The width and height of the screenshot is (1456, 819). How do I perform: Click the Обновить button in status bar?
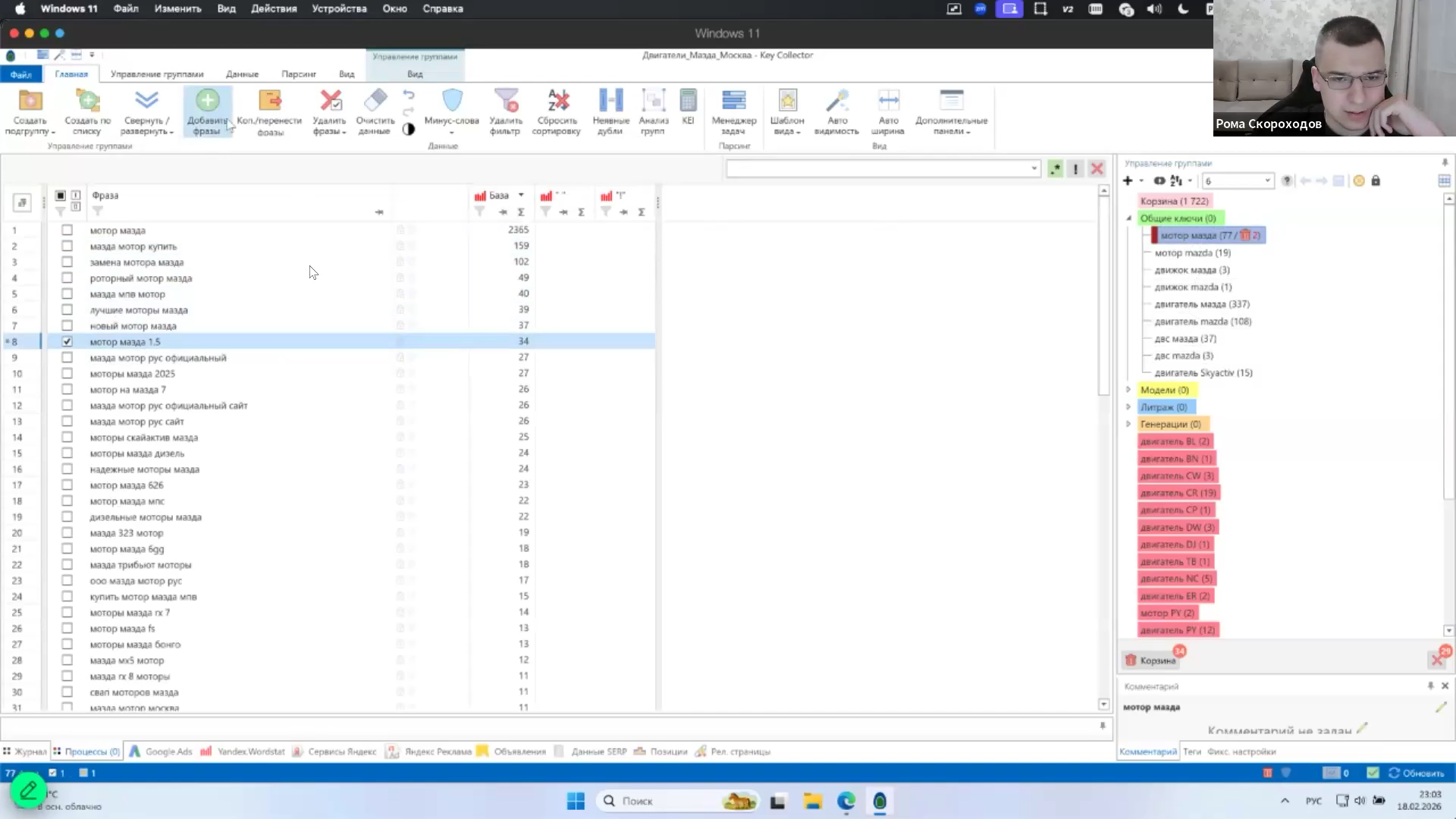pyautogui.click(x=1416, y=773)
